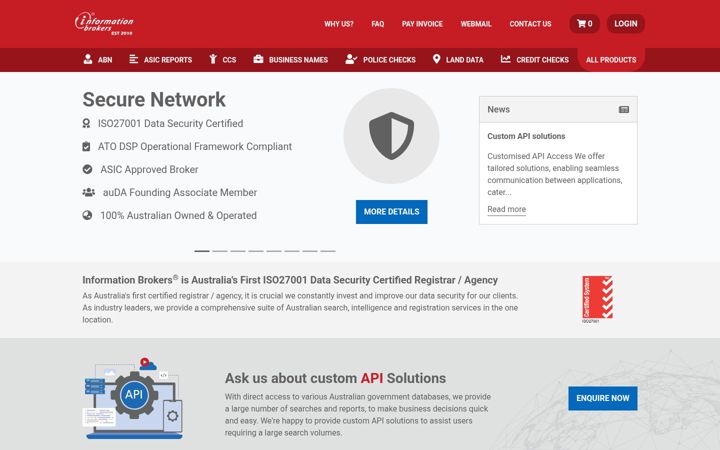Image resolution: width=720 pixels, height=450 pixels.
Task: Select the fourth carousel slide indicator
Action: coord(256,251)
